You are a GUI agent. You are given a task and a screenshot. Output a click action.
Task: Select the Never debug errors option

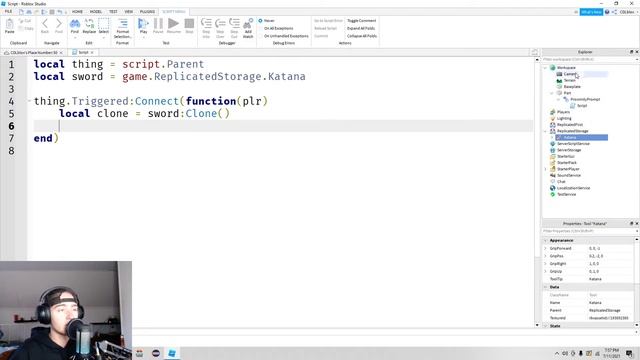point(267,20)
